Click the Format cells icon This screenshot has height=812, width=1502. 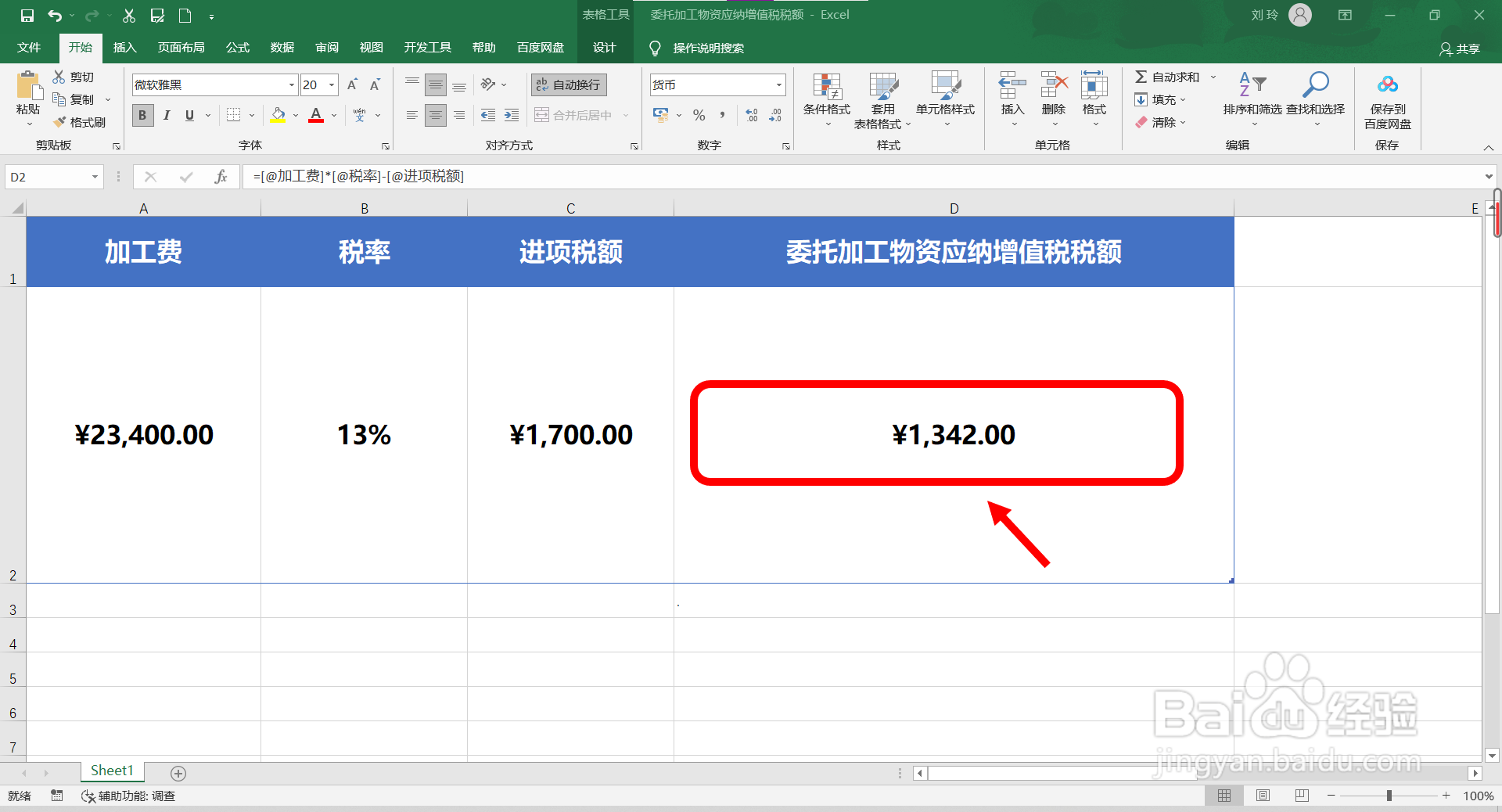pos(1094,85)
